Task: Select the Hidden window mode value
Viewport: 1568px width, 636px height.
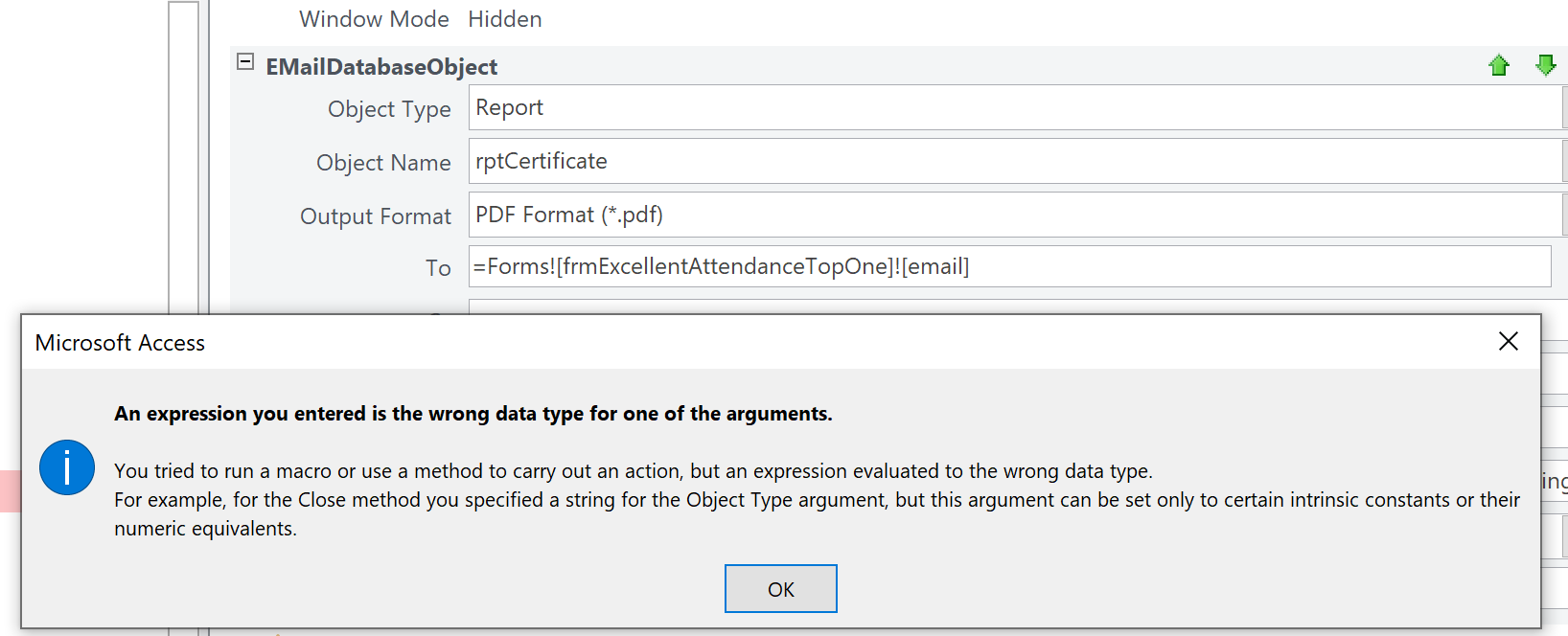Action: tap(505, 19)
